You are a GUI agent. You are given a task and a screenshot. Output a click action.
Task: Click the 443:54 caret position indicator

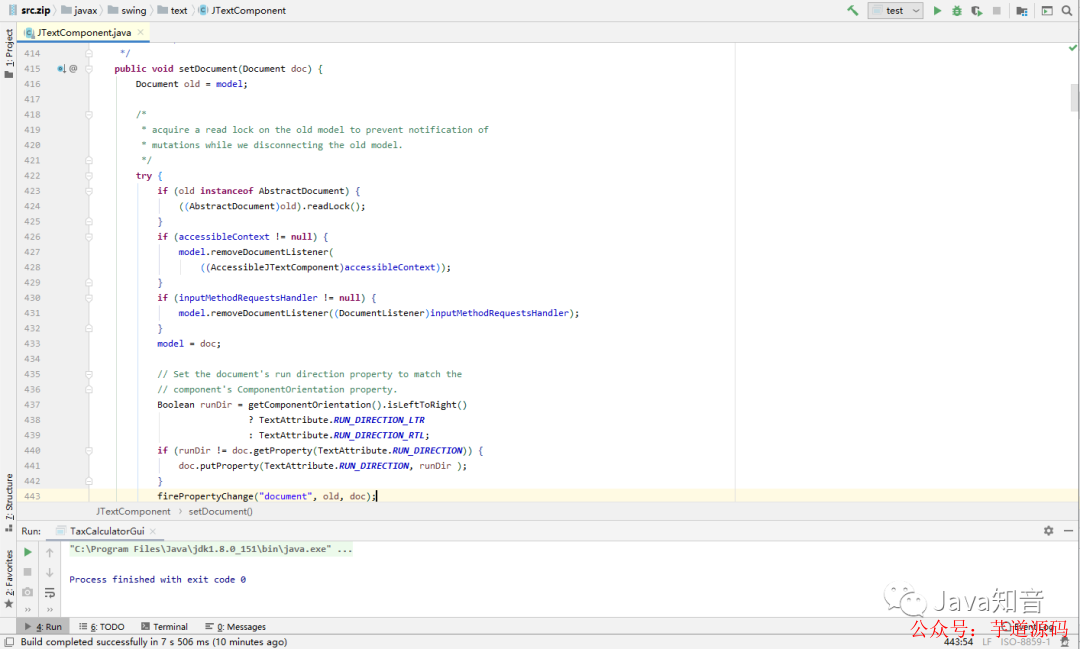point(958,641)
